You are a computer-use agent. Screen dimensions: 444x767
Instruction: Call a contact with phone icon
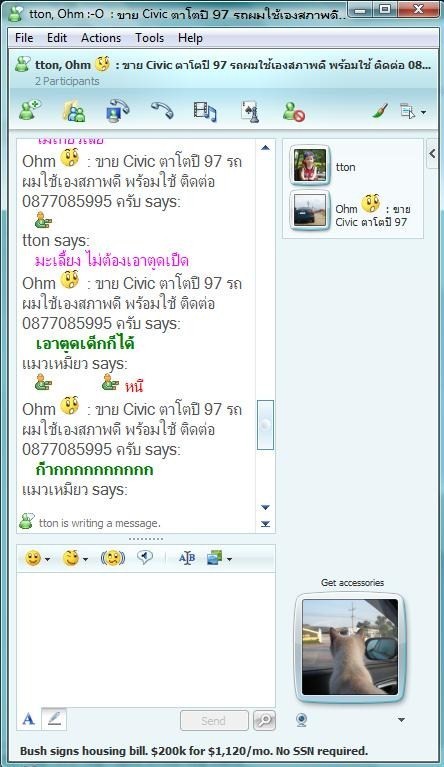(x=162, y=111)
